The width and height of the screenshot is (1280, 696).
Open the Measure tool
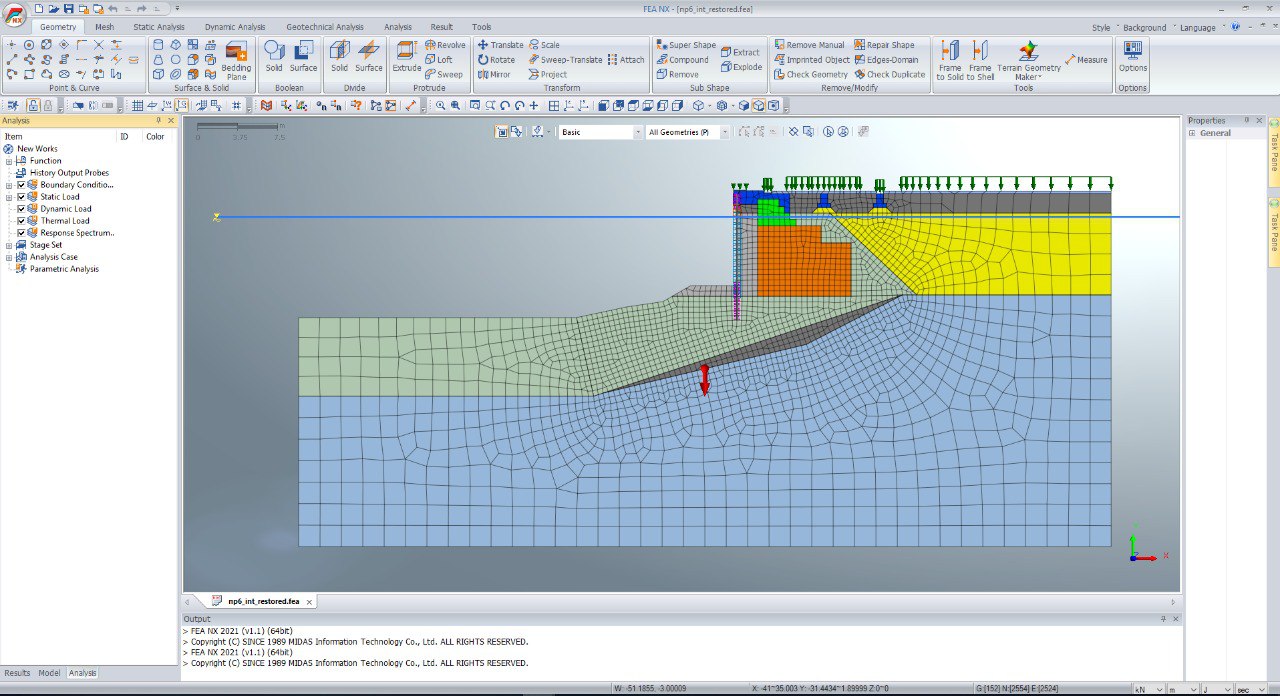(1086, 60)
